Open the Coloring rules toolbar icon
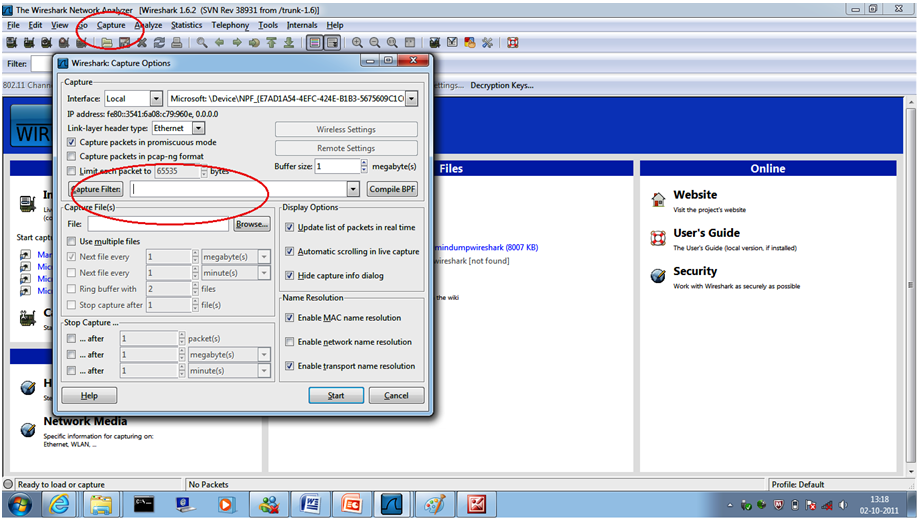The height and width of the screenshot is (521, 920). pos(469,43)
